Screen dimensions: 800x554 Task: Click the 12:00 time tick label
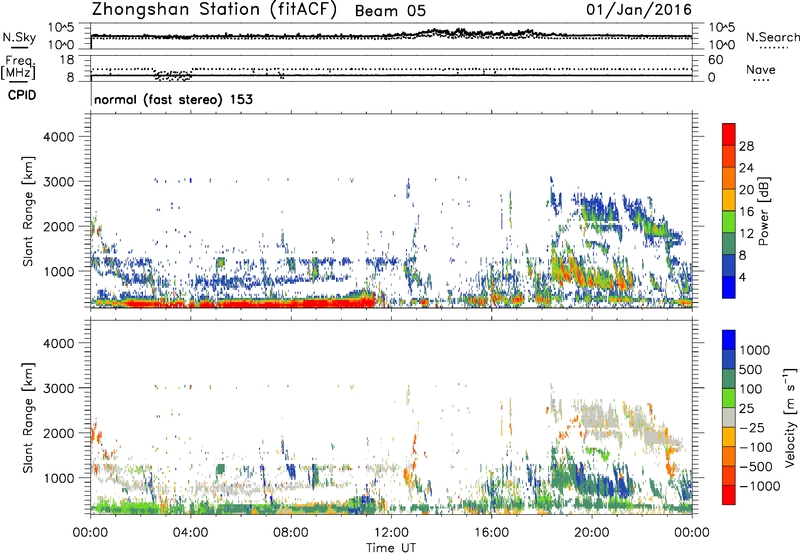click(x=391, y=533)
